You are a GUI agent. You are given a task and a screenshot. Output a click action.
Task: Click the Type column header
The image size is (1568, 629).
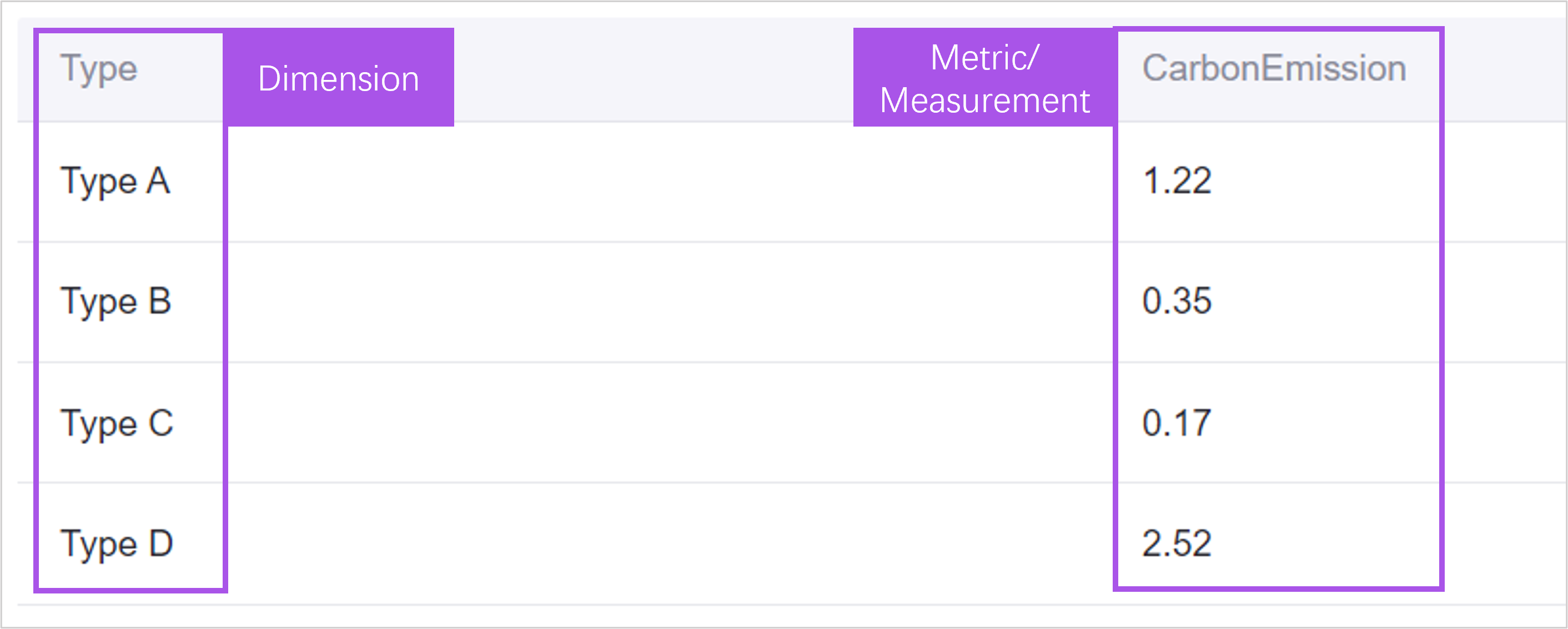(99, 69)
